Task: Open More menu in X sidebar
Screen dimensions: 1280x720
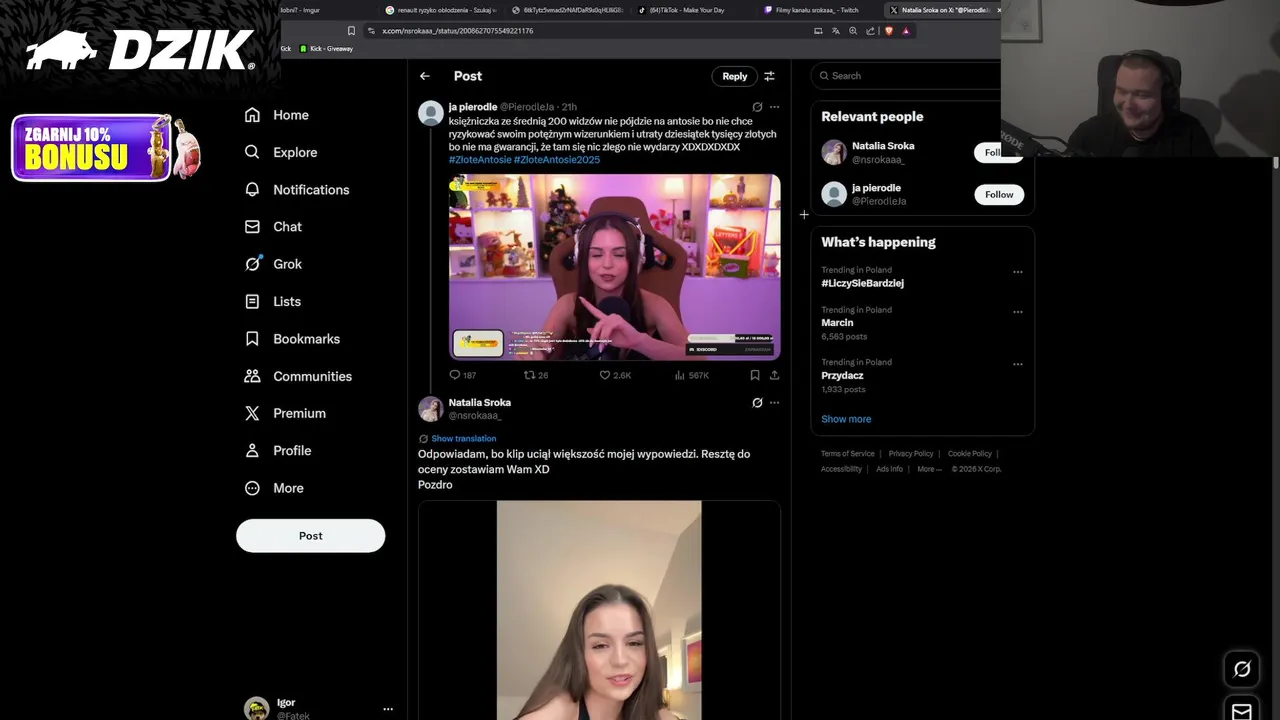Action: point(274,488)
